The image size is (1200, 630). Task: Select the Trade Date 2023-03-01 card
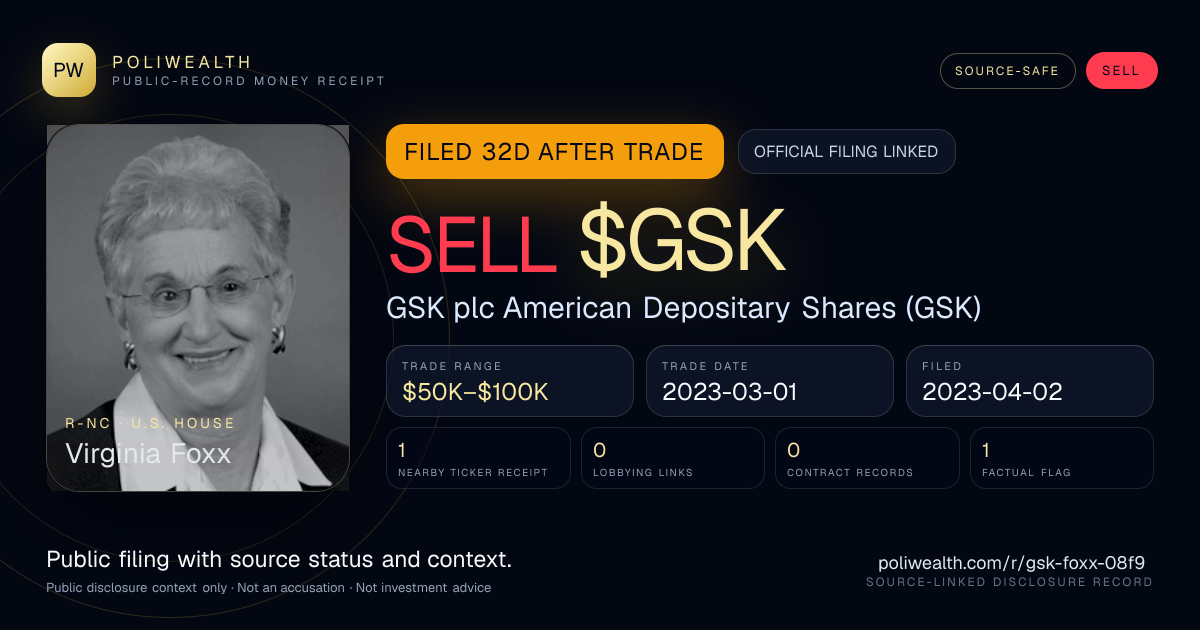(770, 381)
